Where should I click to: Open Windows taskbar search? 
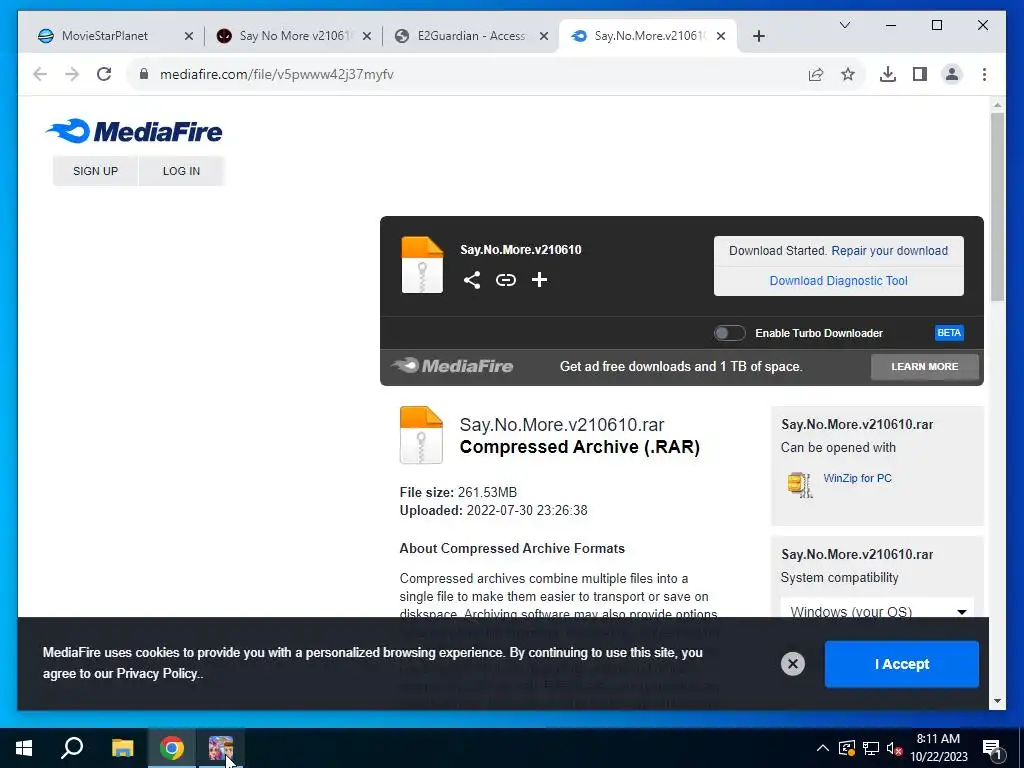click(72, 748)
